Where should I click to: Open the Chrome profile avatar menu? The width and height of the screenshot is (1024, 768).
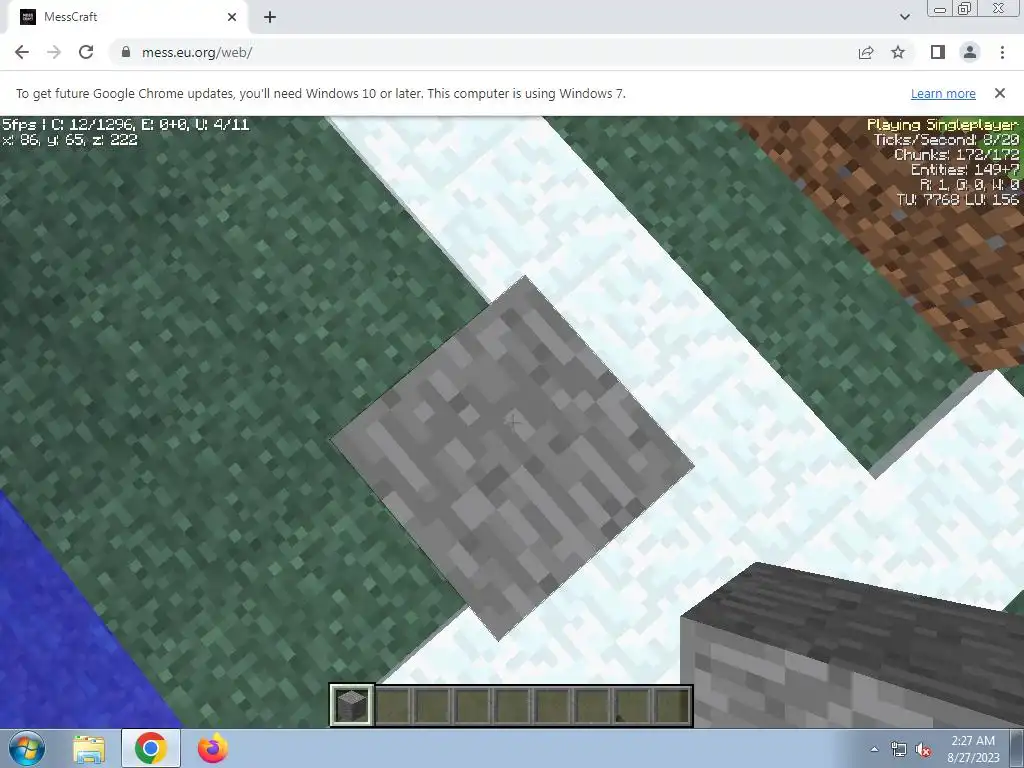click(970, 52)
